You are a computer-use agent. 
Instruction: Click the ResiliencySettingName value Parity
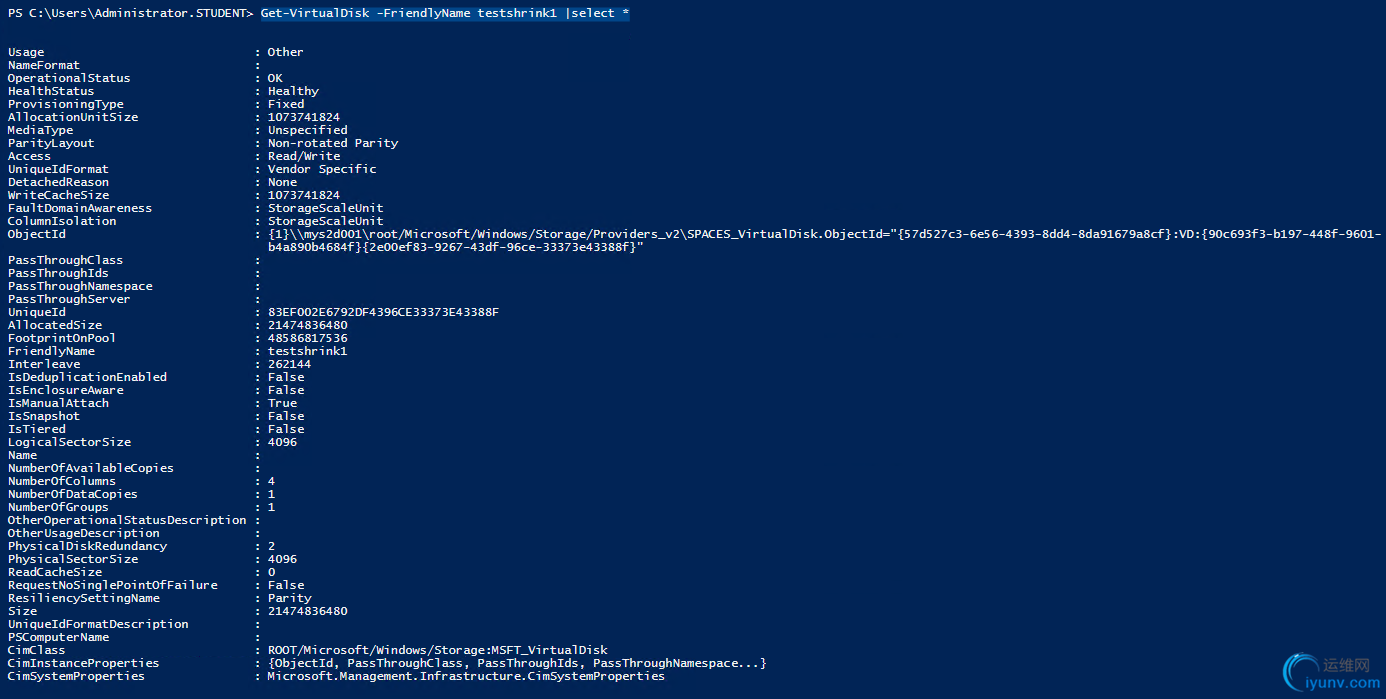(290, 598)
